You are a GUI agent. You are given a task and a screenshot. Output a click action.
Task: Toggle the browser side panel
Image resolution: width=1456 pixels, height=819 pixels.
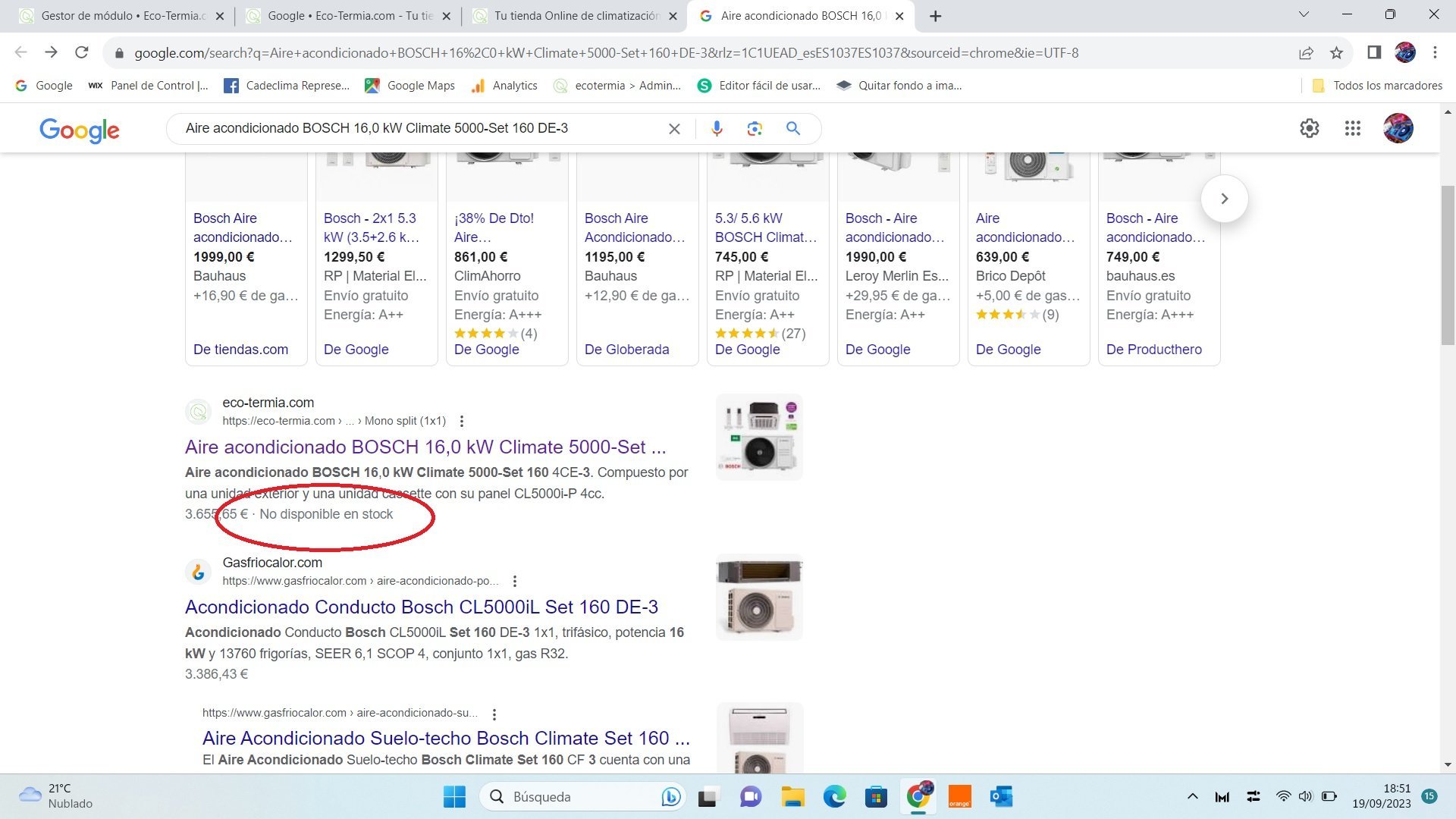[1374, 53]
